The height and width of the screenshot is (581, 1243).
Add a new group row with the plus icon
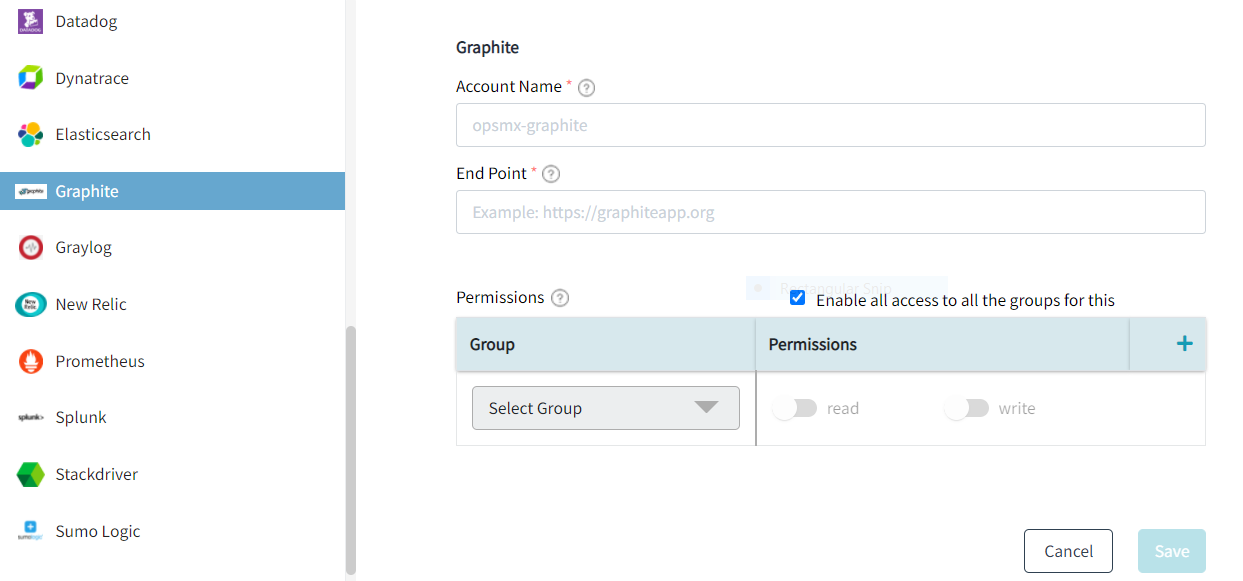coord(1183,343)
